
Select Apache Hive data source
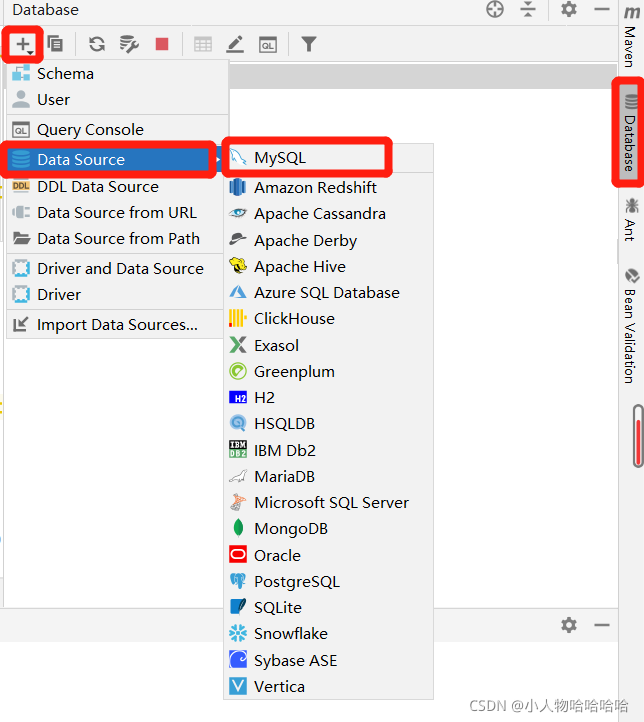(329, 267)
